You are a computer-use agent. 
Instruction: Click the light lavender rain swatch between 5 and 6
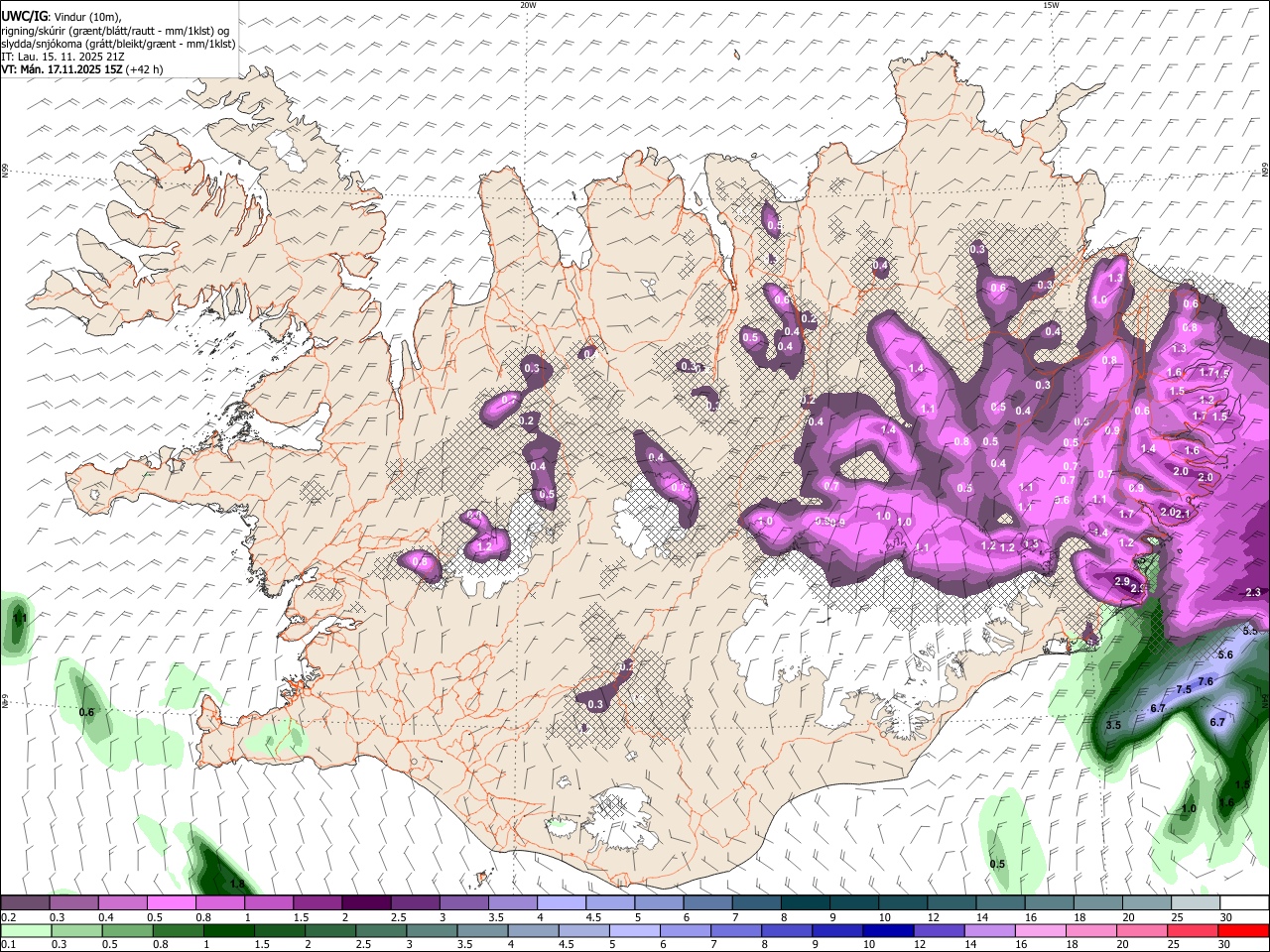pos(635,930)
